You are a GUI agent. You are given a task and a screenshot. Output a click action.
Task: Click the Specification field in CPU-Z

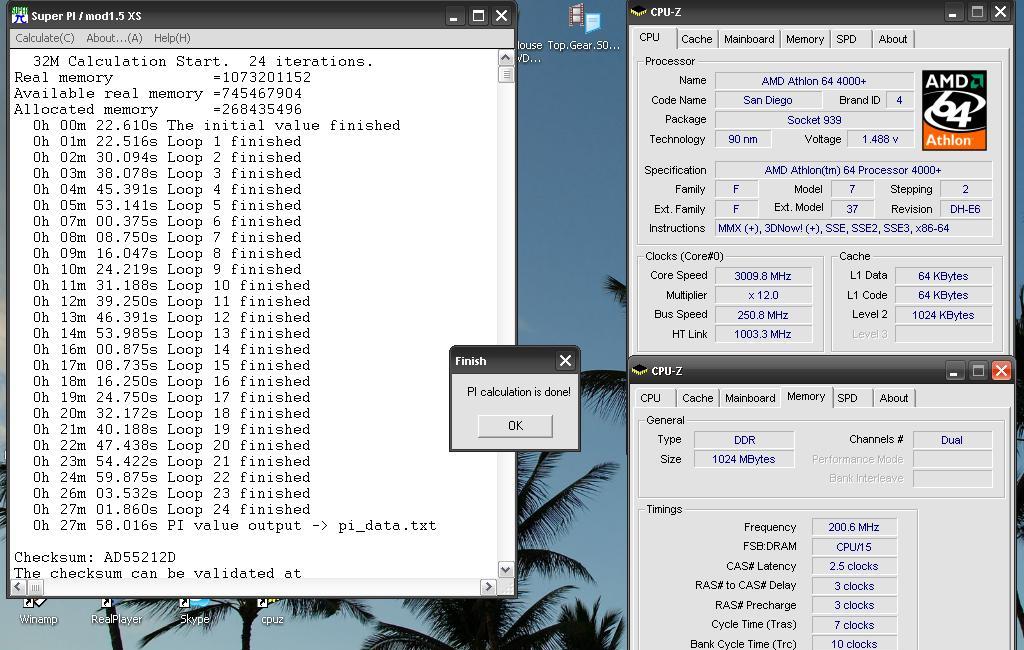854,170
